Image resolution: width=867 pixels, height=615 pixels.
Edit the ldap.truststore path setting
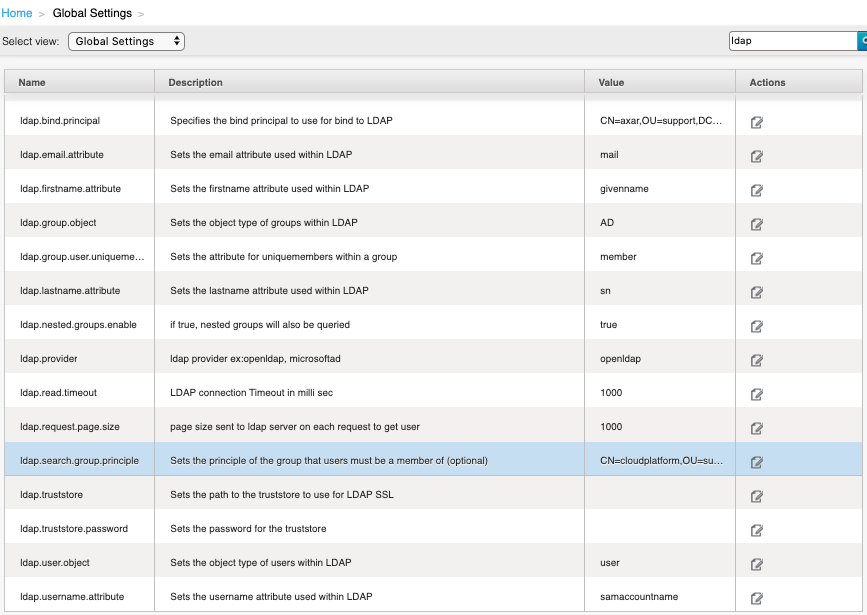756,497
